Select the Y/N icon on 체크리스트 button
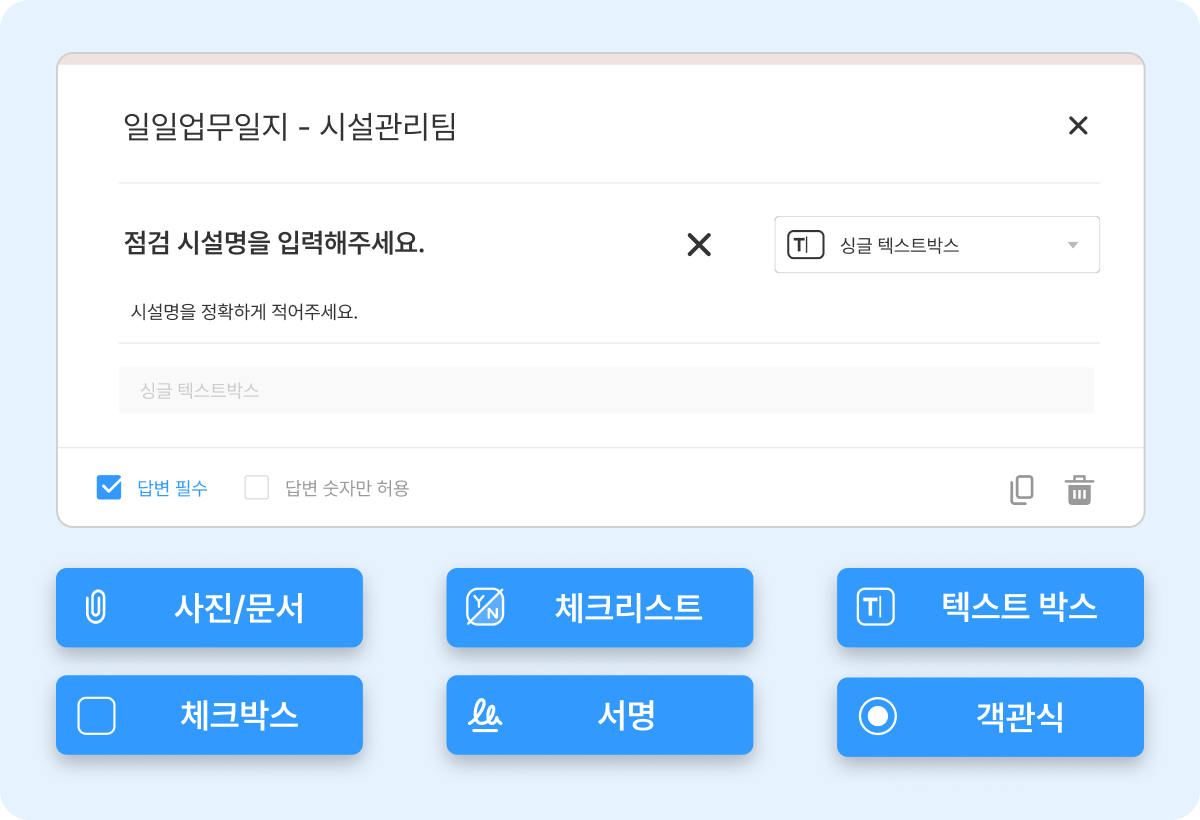The width and height of the screenshot is (1200, 820). [487, 608]
